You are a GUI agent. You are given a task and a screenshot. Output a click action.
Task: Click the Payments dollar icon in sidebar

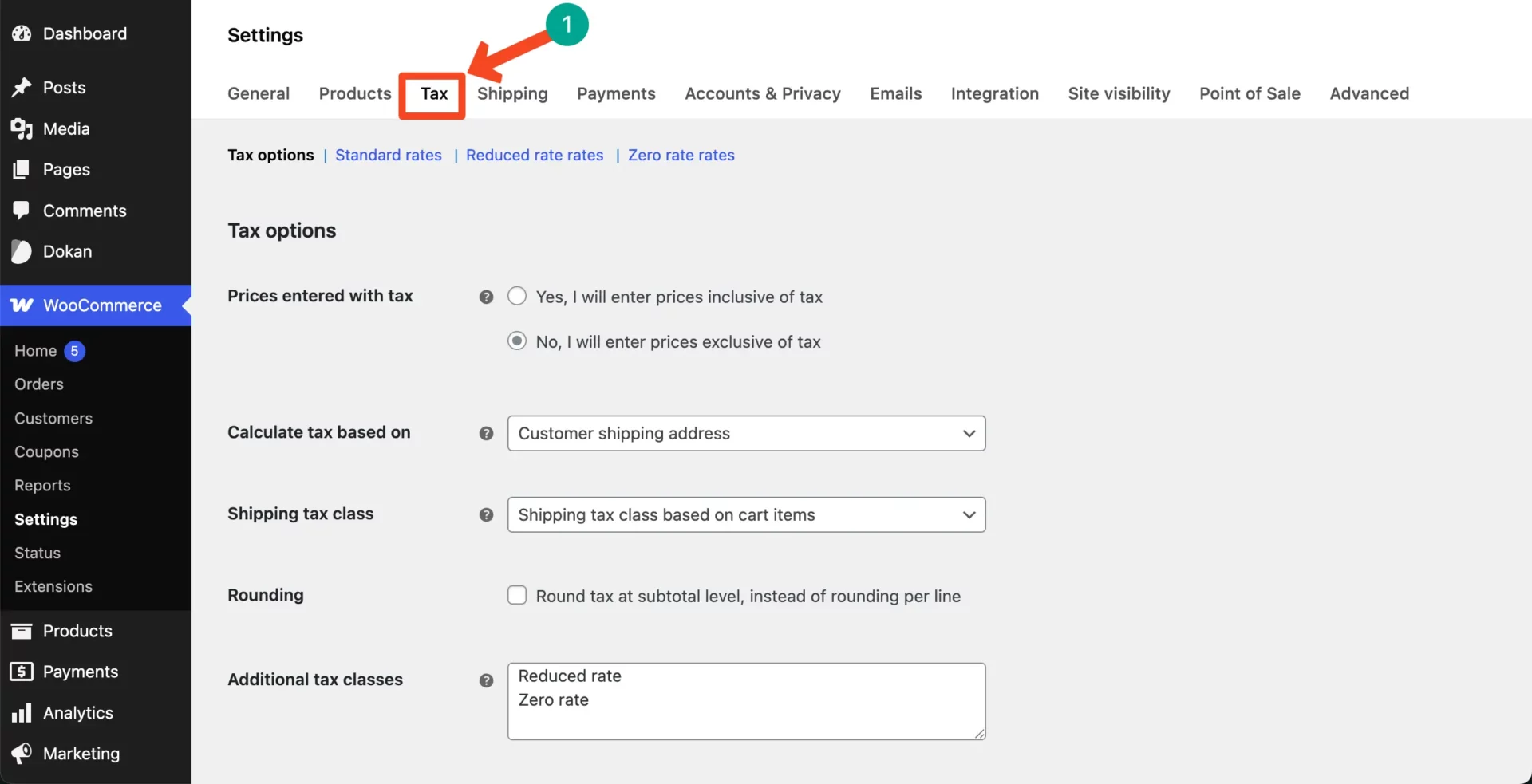pyautogui.click(x=22, y=672)
